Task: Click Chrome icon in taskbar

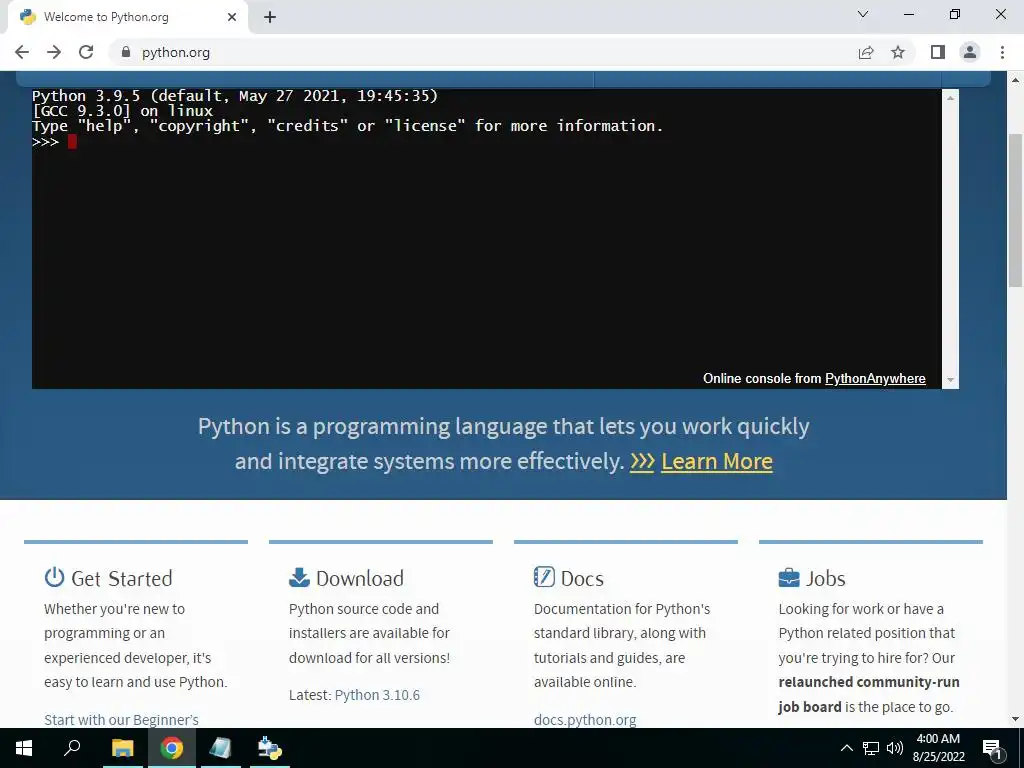Action: (x=171, y=748)
